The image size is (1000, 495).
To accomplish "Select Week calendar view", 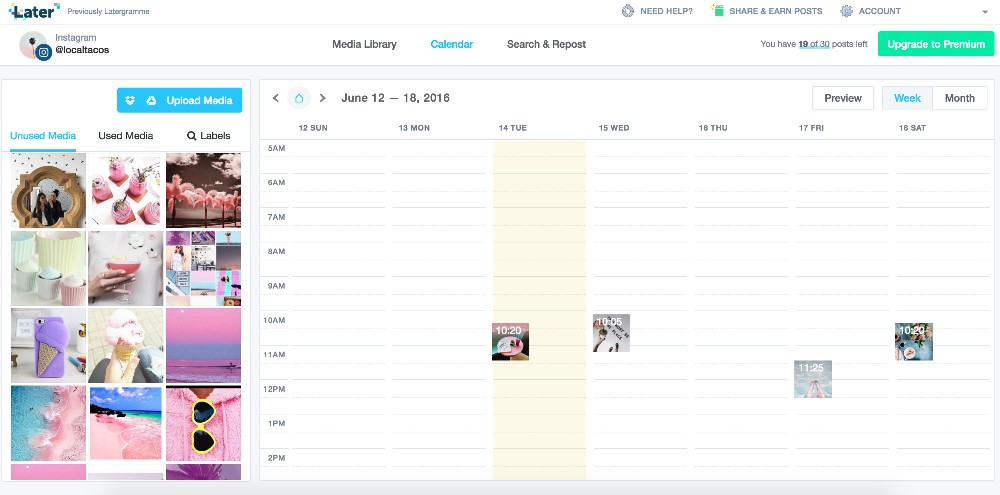I will coord(907,98).
